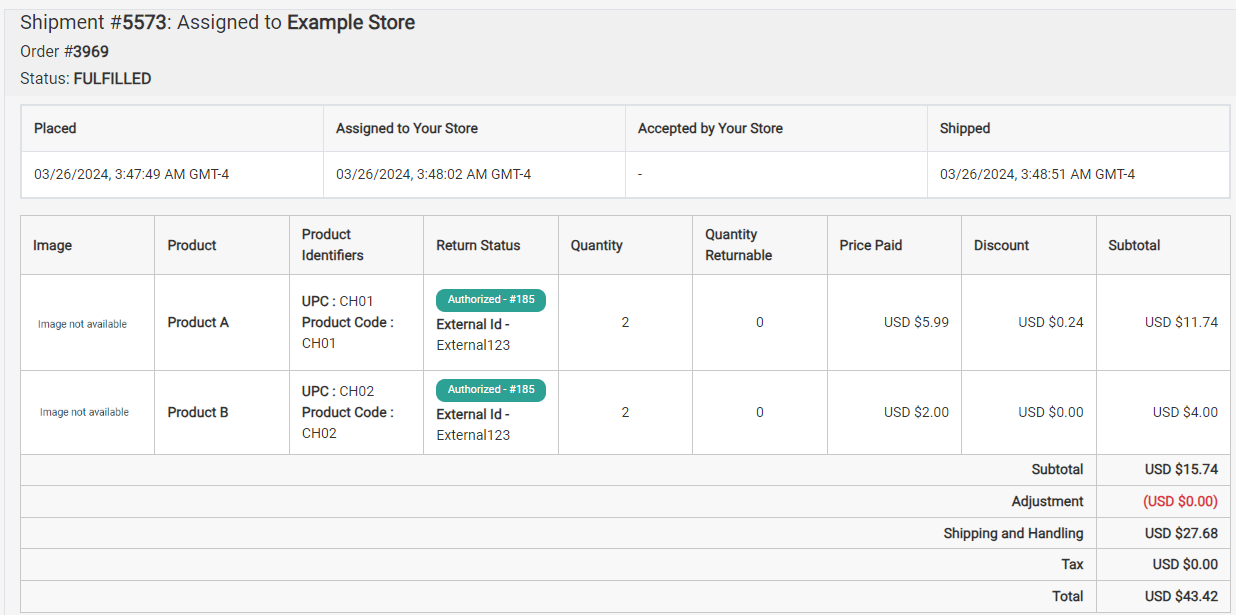Click the Example Store name
Viewport: 1236px width, 615px height.
[x=351, y=22]
